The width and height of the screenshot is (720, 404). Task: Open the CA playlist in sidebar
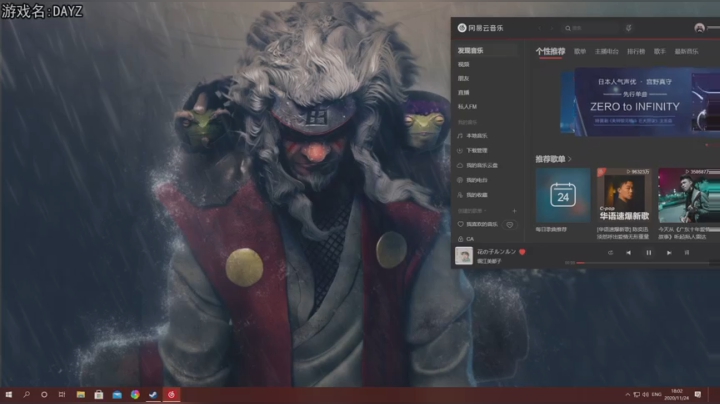(x=466, y=239)
